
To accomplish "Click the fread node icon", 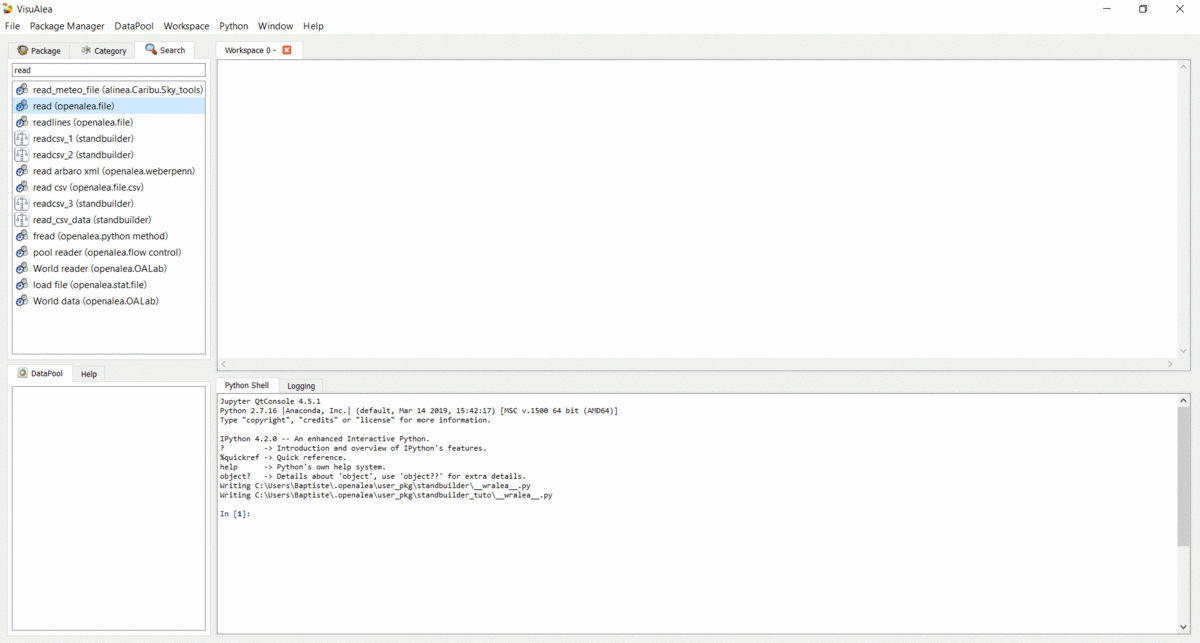I will pyautogui.click(x=21, y=236).
